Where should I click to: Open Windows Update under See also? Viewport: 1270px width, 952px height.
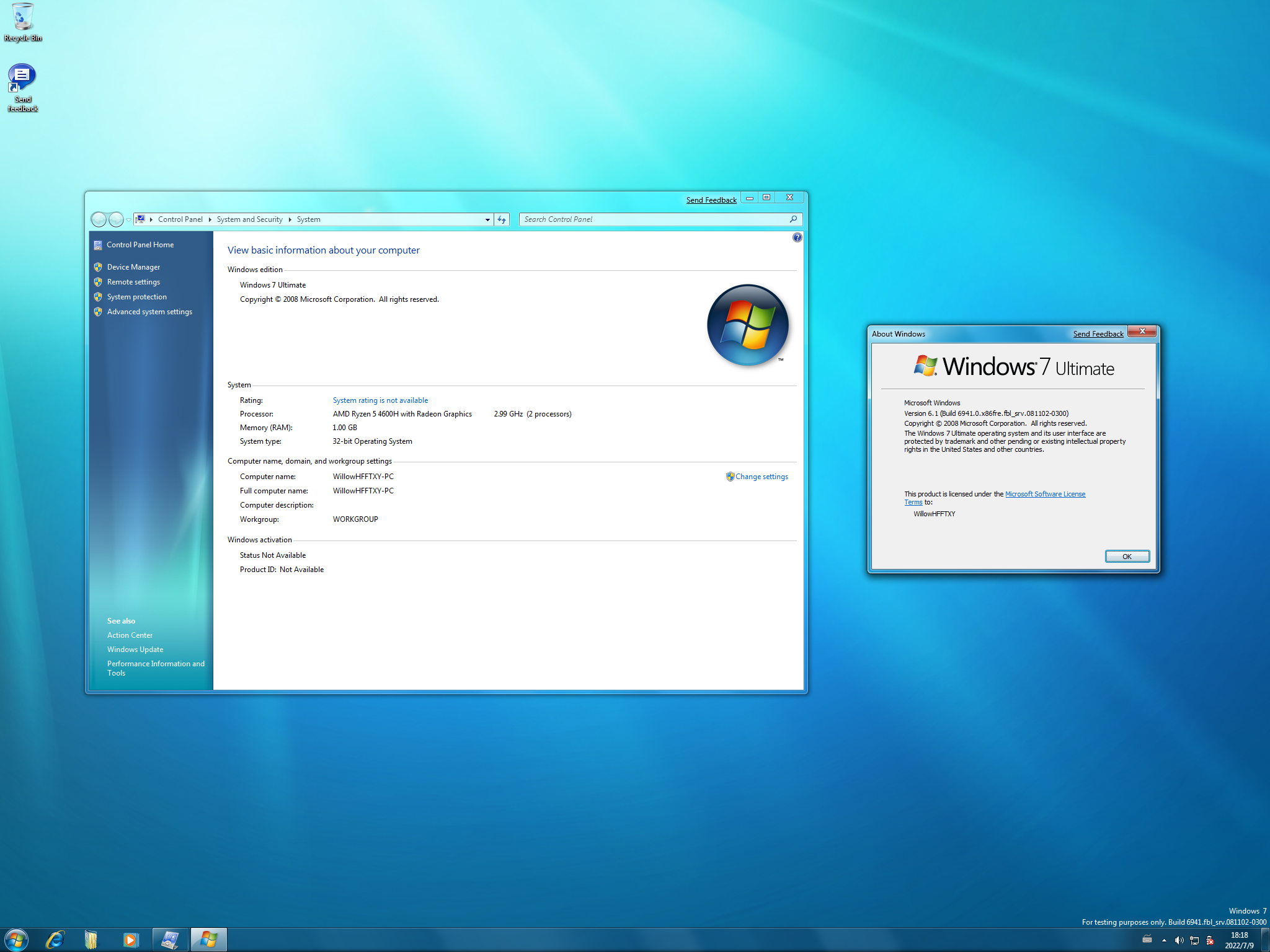(135, 650)
